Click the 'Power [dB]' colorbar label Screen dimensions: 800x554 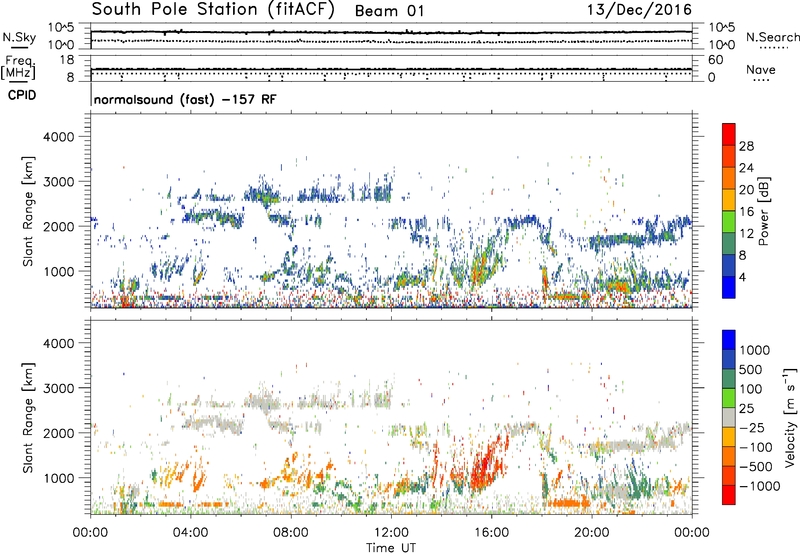click(x=763, y=211)
